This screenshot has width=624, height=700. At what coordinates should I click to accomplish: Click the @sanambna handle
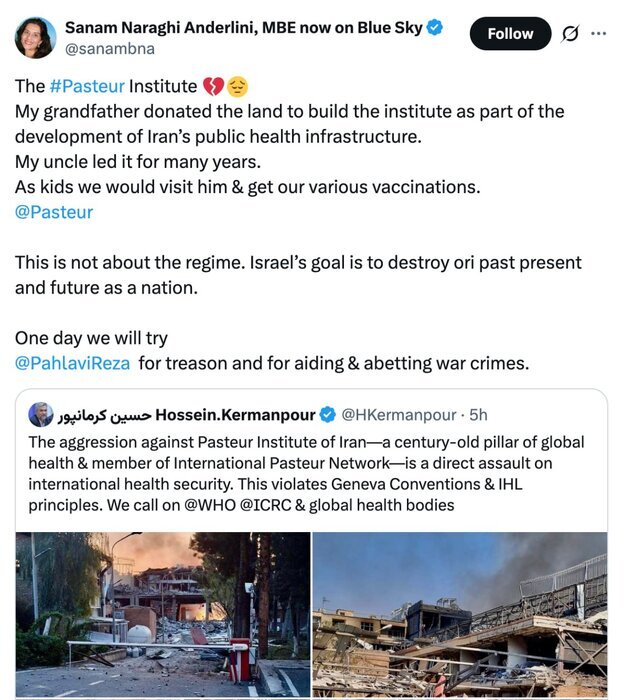[110, 48]
